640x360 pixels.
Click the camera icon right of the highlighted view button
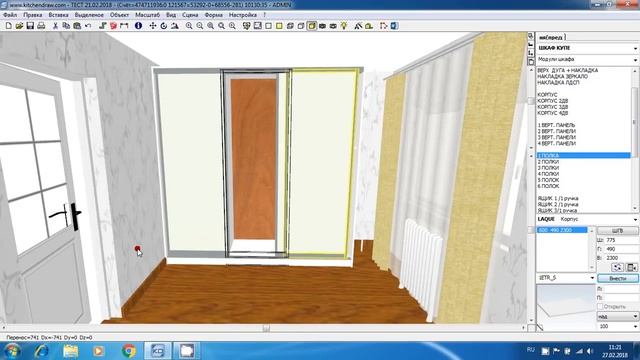point(322,26)
